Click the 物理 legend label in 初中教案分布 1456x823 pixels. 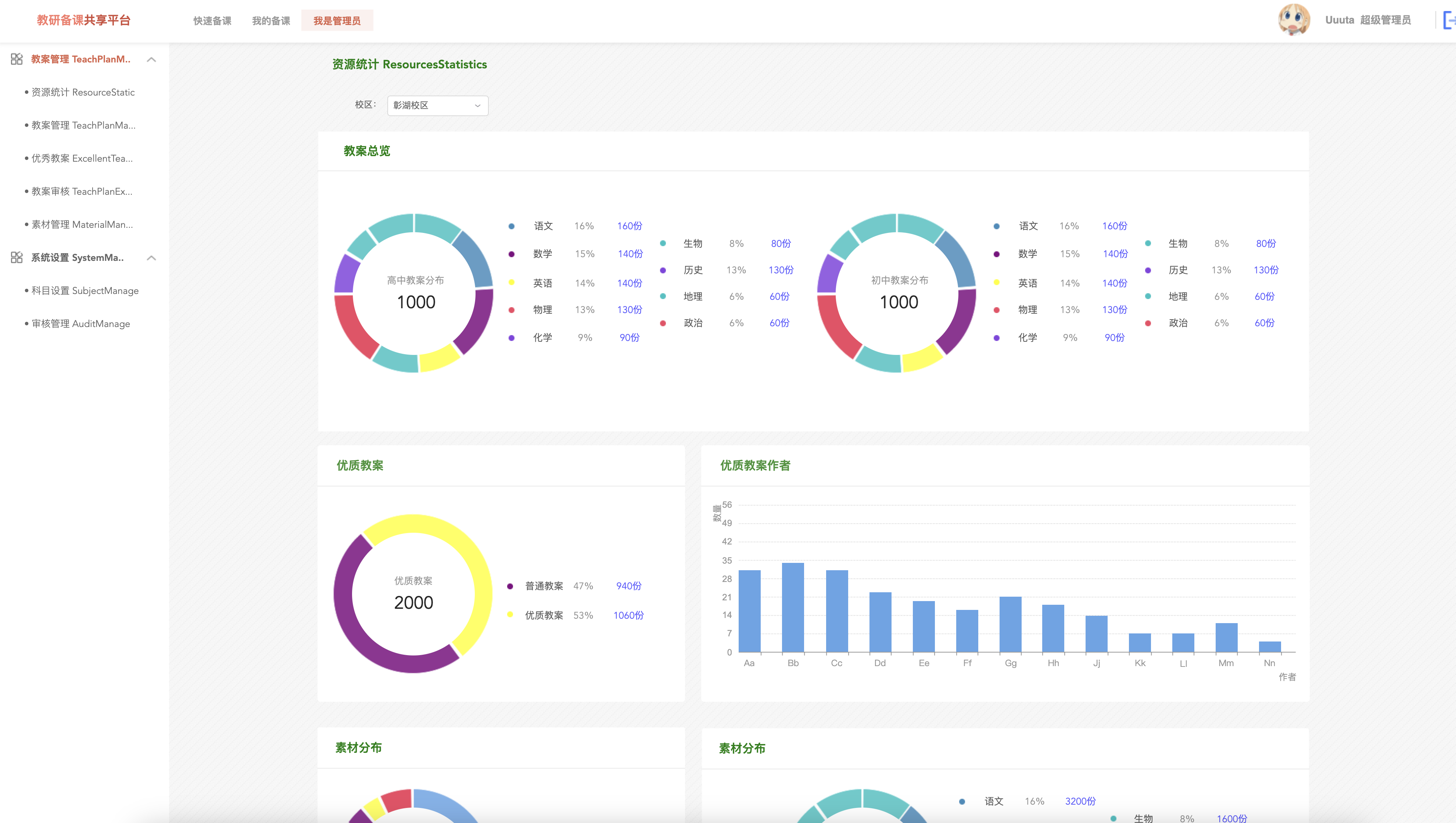(x=1028, y=310)
